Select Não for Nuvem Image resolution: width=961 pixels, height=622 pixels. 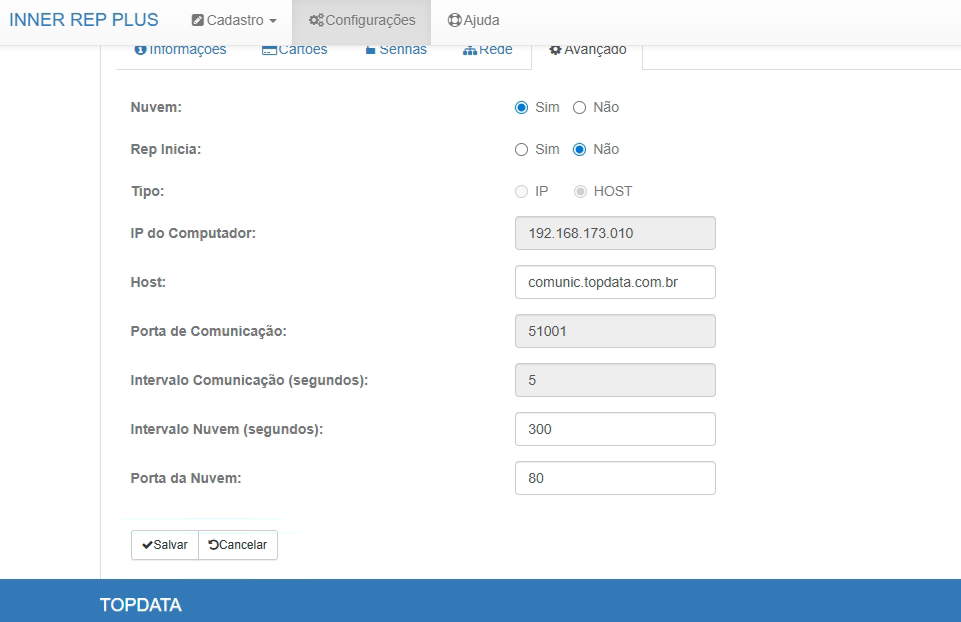click(x=579, y=107)
